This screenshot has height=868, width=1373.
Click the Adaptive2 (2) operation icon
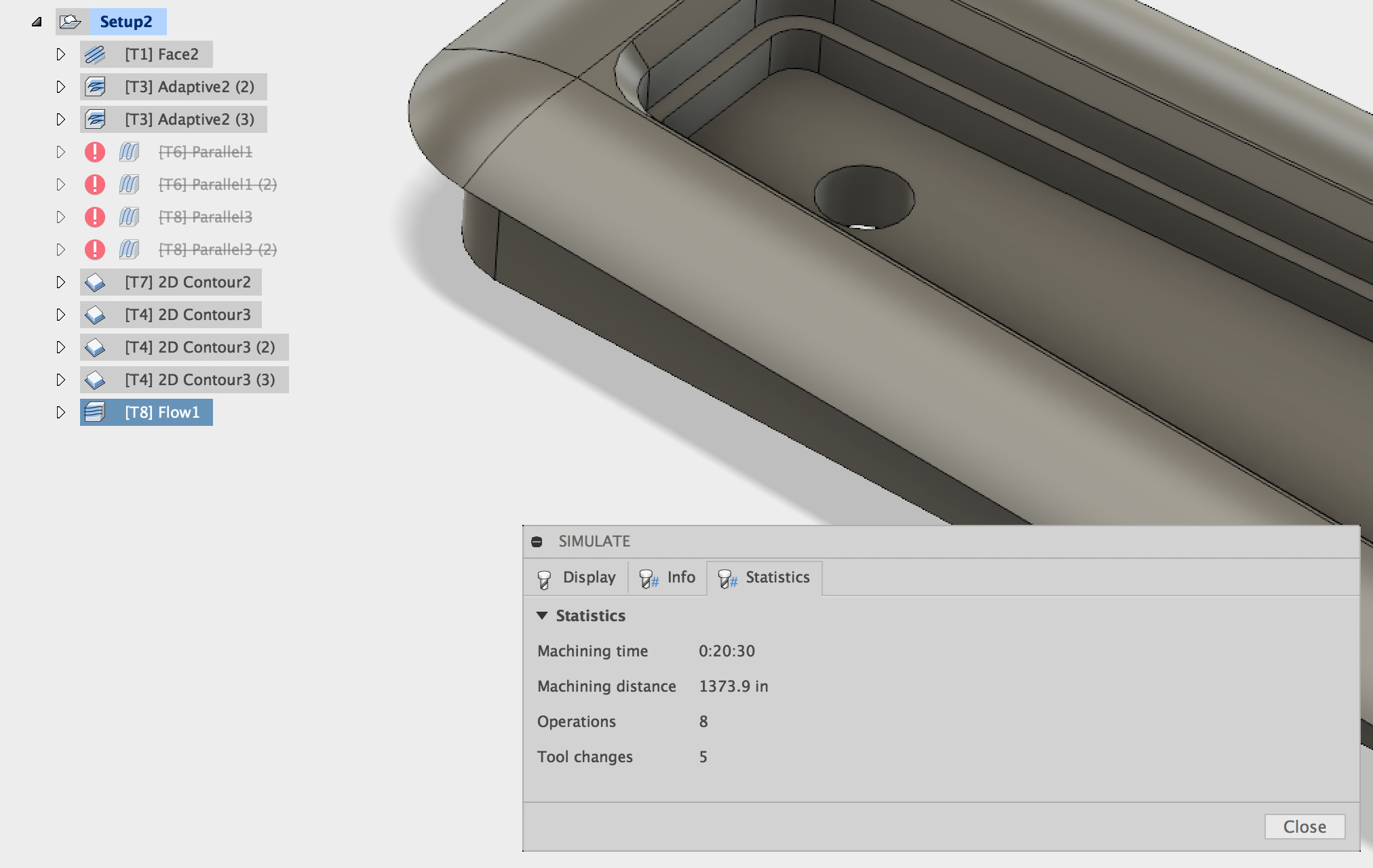(95, 87)
